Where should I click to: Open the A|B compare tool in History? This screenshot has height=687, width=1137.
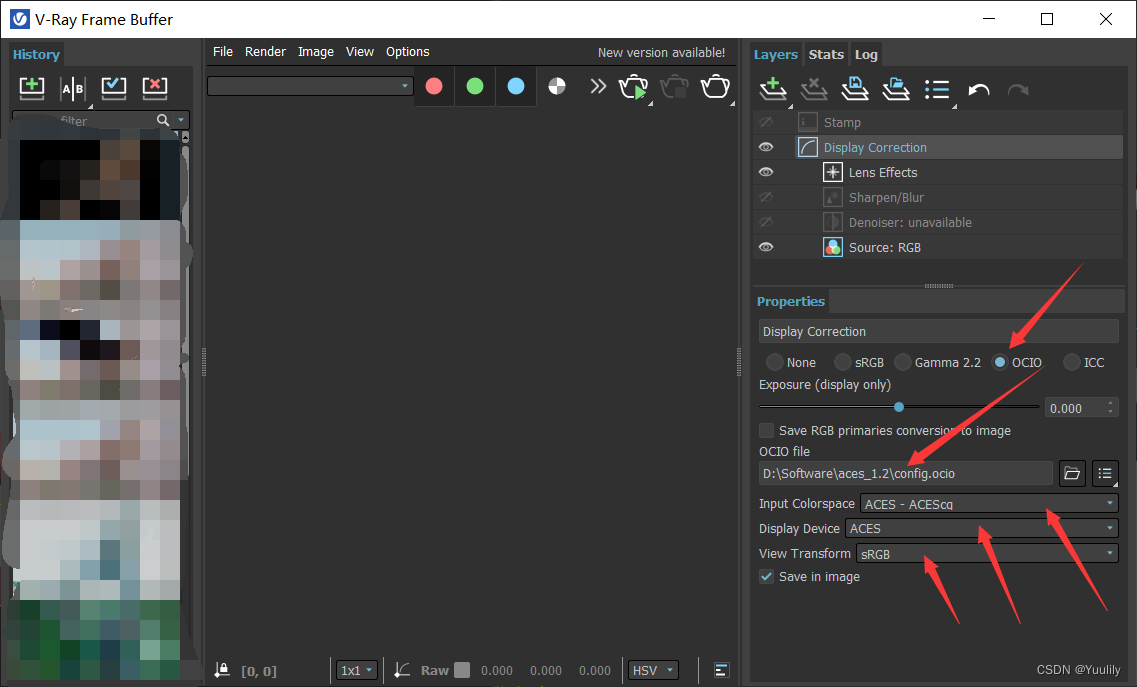pyautogui.click(x=73, y=88)
